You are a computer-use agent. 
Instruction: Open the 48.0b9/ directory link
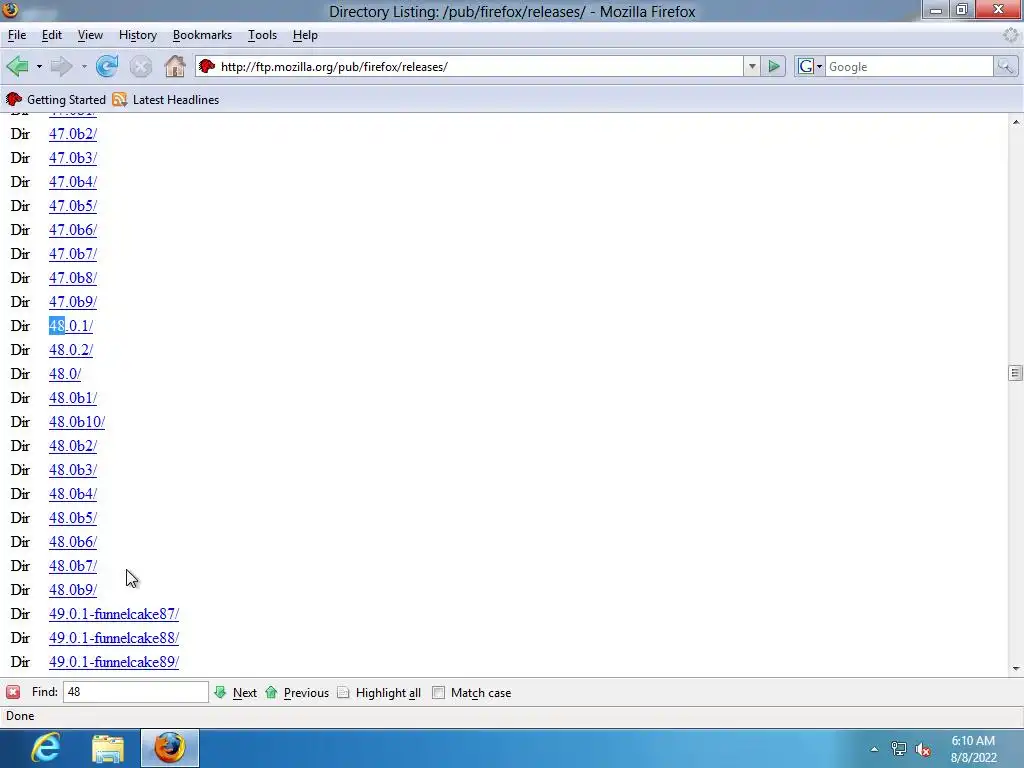point(72,590)
